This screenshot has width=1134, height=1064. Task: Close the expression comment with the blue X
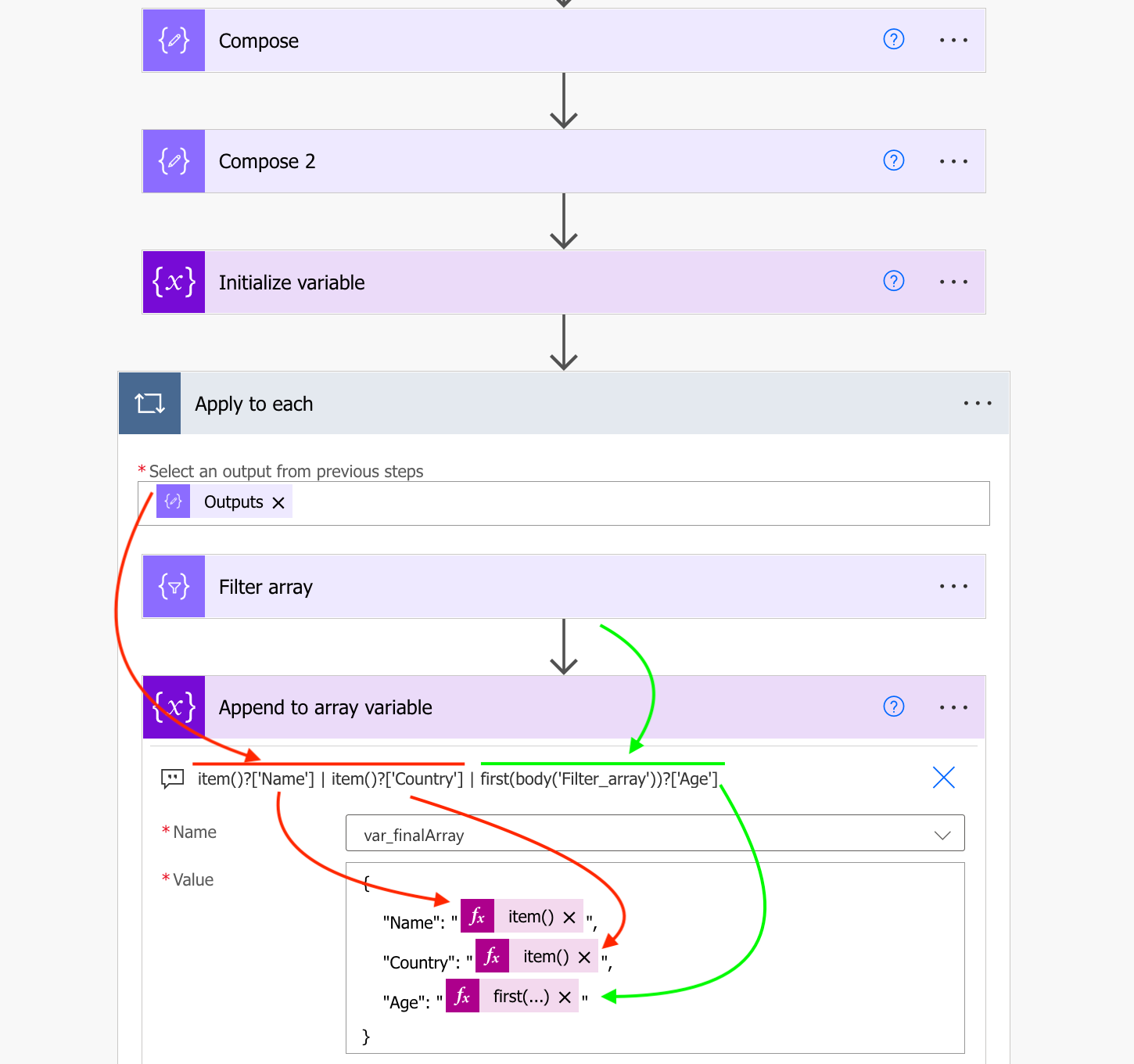944,777
